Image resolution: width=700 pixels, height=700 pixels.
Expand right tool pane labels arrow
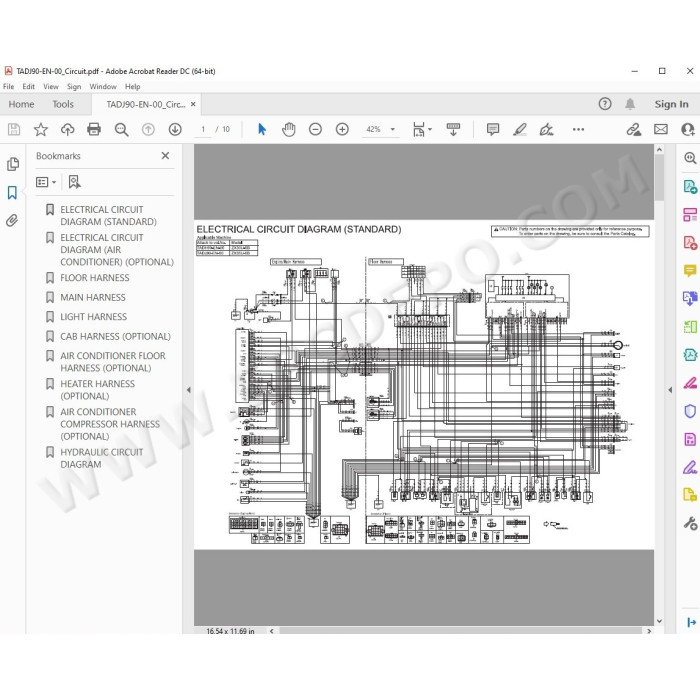691,622
